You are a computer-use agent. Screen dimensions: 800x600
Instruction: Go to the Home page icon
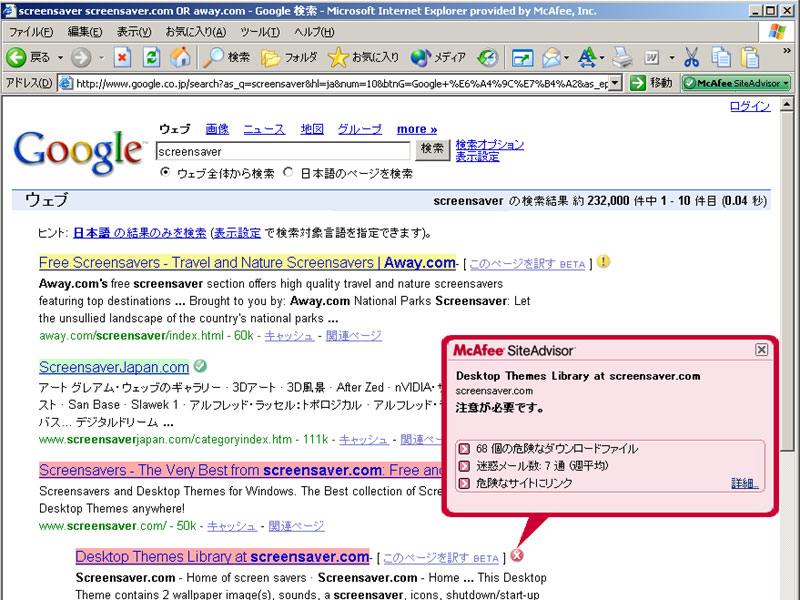[180, 57]
